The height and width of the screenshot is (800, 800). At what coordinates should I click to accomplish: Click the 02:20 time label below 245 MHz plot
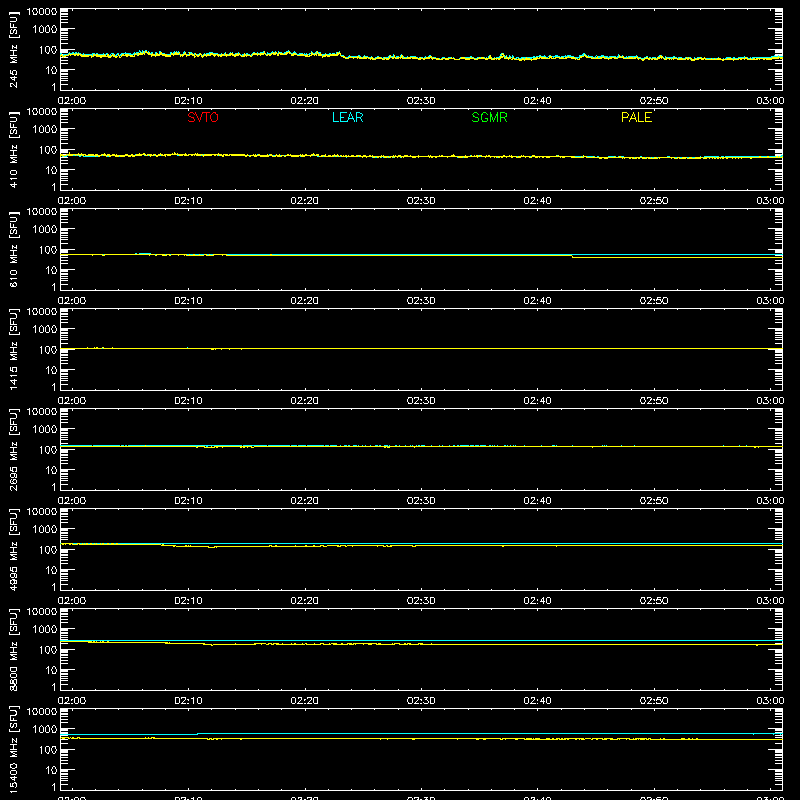click(305, 101)
